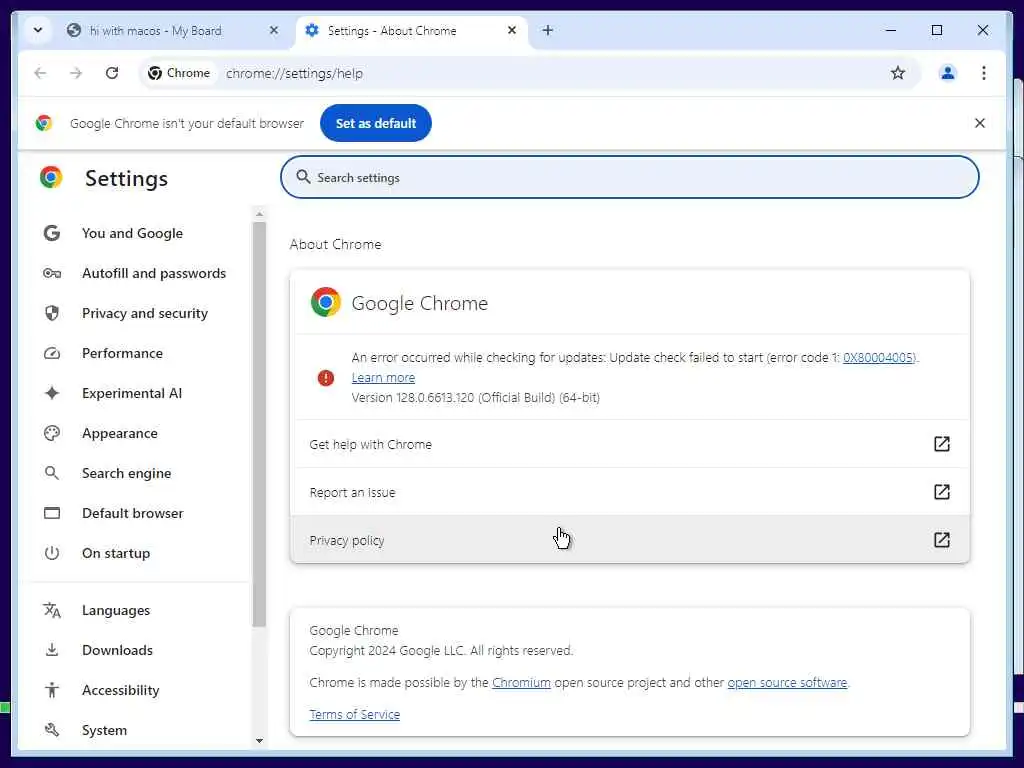Open the Privacy policy row

tap(630, 540)
